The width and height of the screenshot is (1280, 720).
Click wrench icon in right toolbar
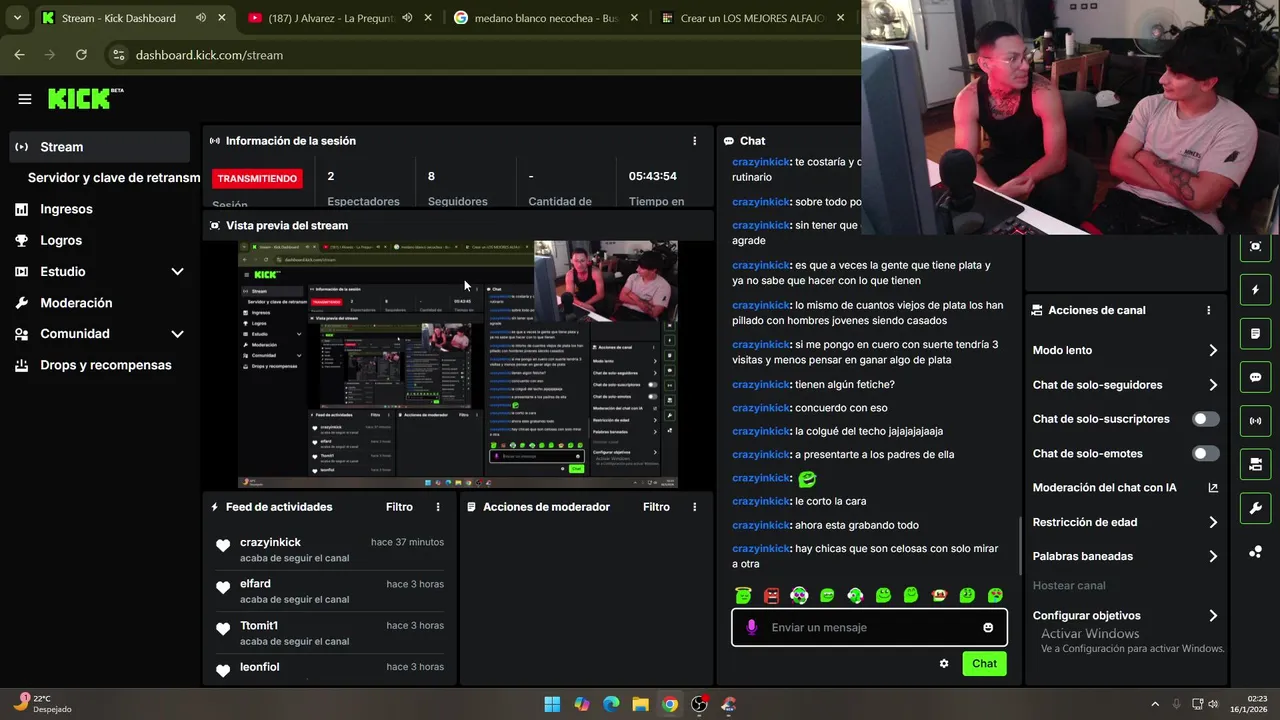point(1255,508)
